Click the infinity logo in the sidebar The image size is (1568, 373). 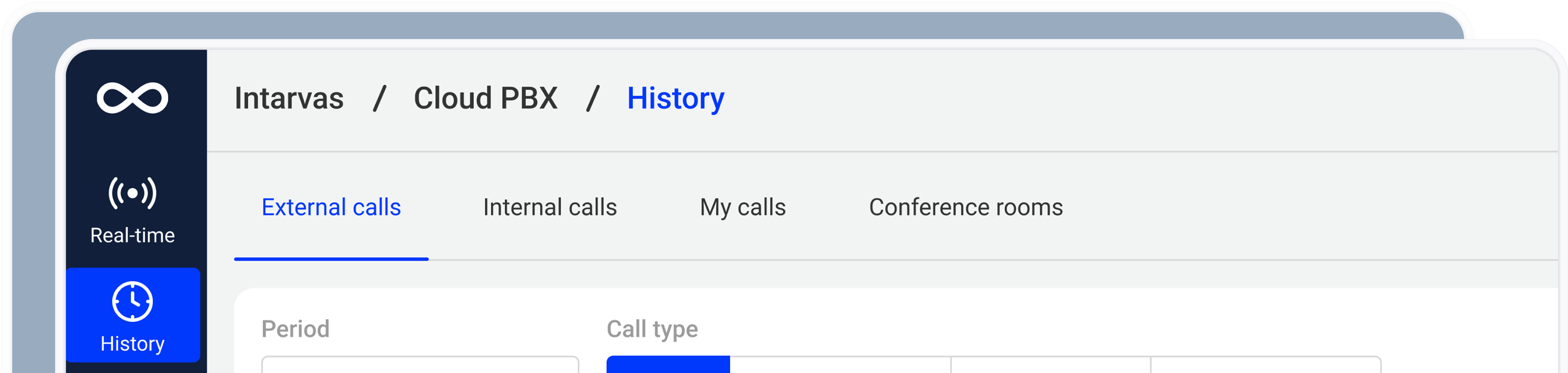[x=132, y=98]
